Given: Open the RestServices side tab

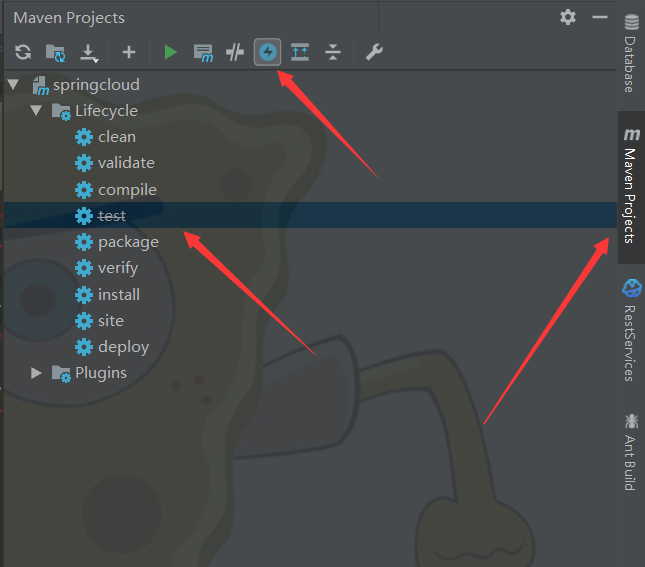Looking at the screenshot, I should (x=631, y=330).
